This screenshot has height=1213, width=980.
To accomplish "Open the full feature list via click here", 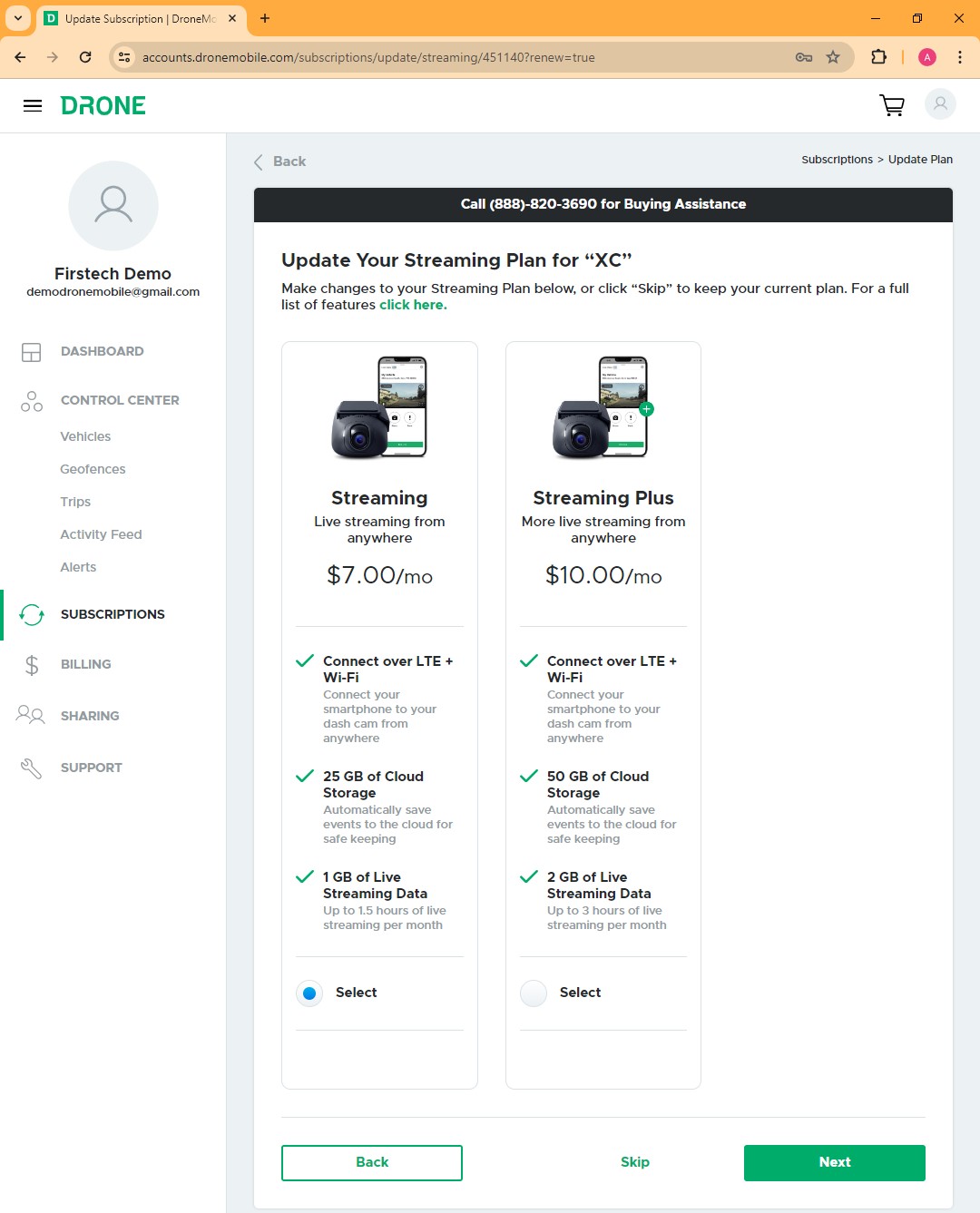I will coord(413,304).
